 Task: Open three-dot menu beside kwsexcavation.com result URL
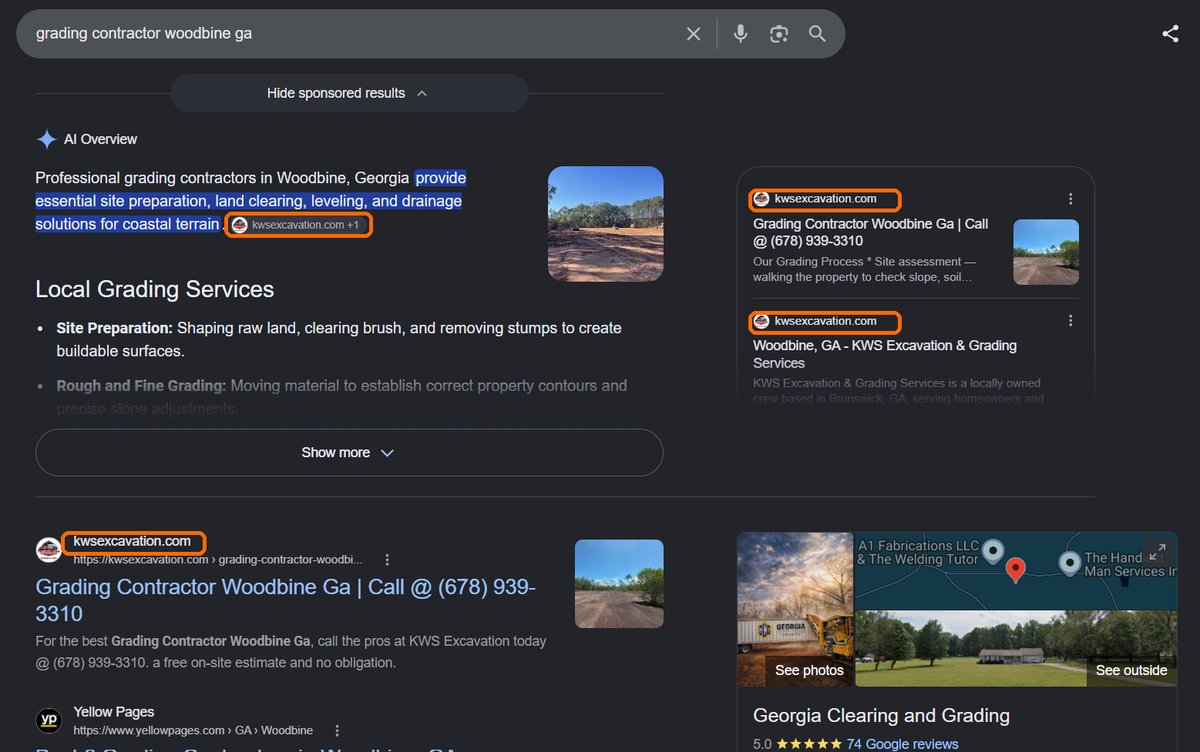387,560
